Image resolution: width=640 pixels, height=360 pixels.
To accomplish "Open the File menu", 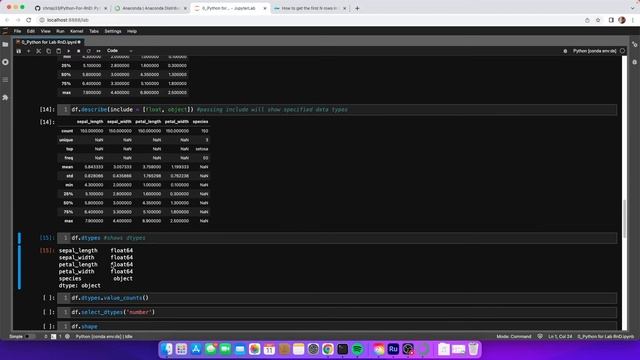I will point(18,31).
